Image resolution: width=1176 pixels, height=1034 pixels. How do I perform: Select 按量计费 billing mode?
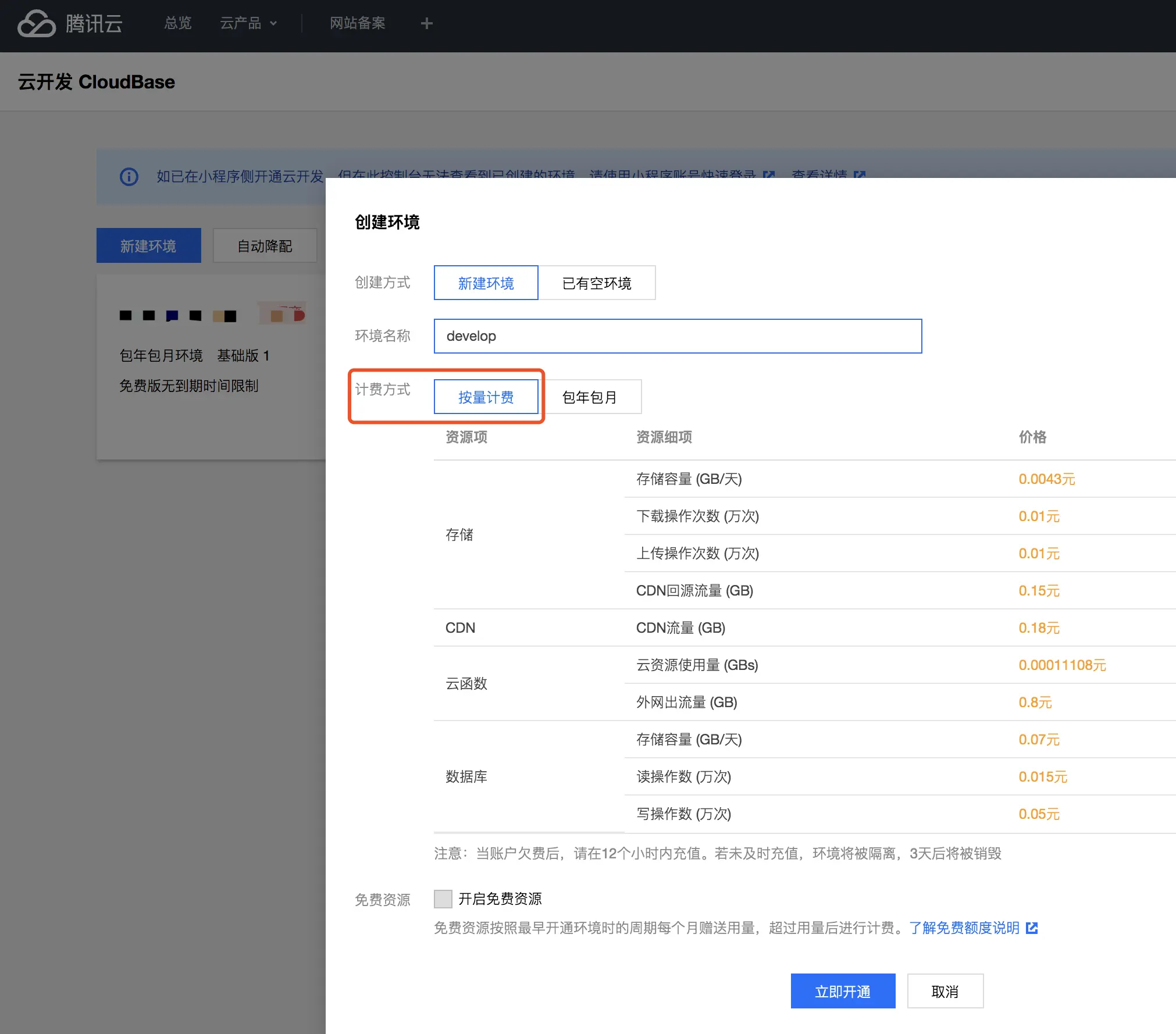pos(486,397)
